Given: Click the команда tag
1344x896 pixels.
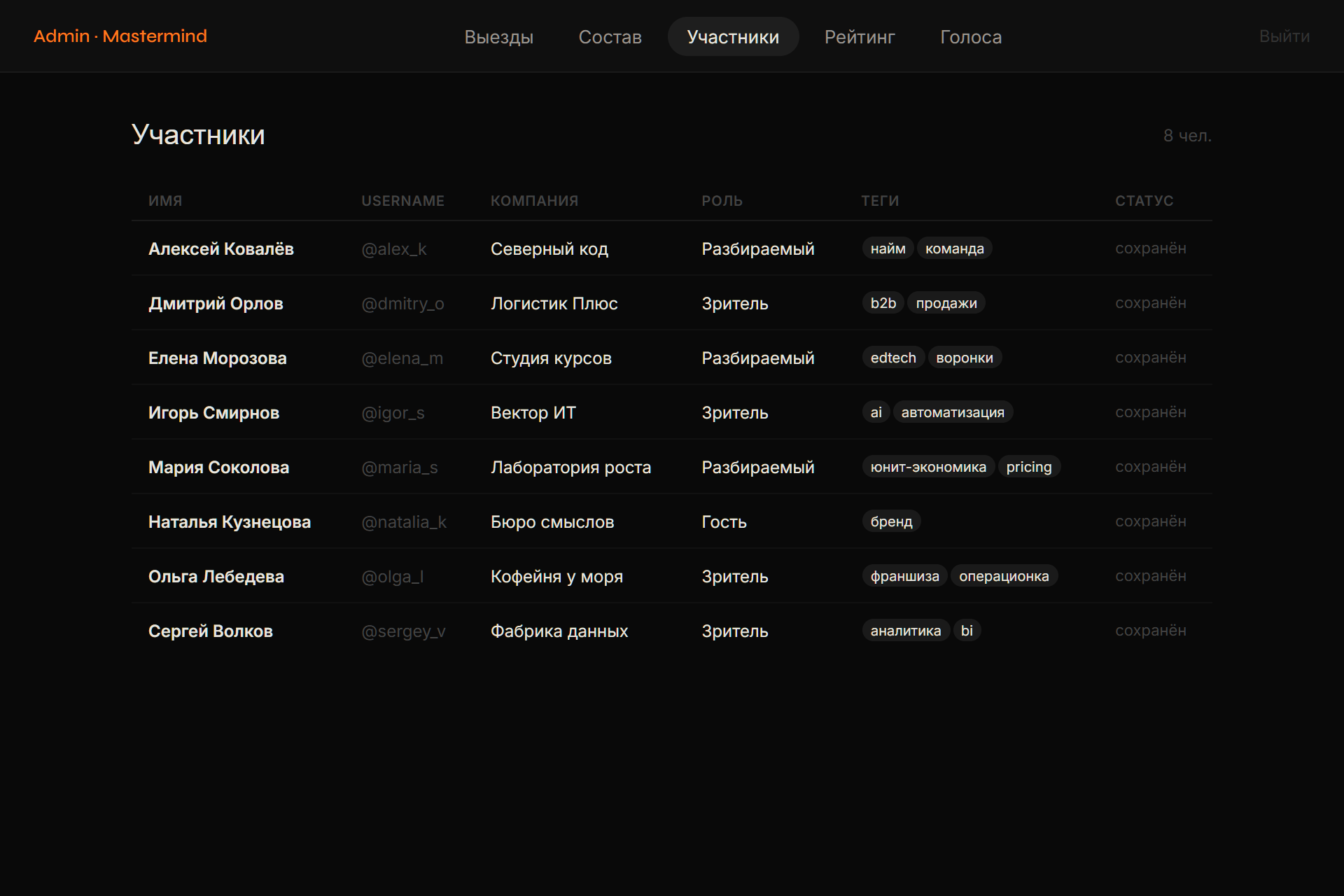Looking at the screenshot, I should tap(955, 248).
